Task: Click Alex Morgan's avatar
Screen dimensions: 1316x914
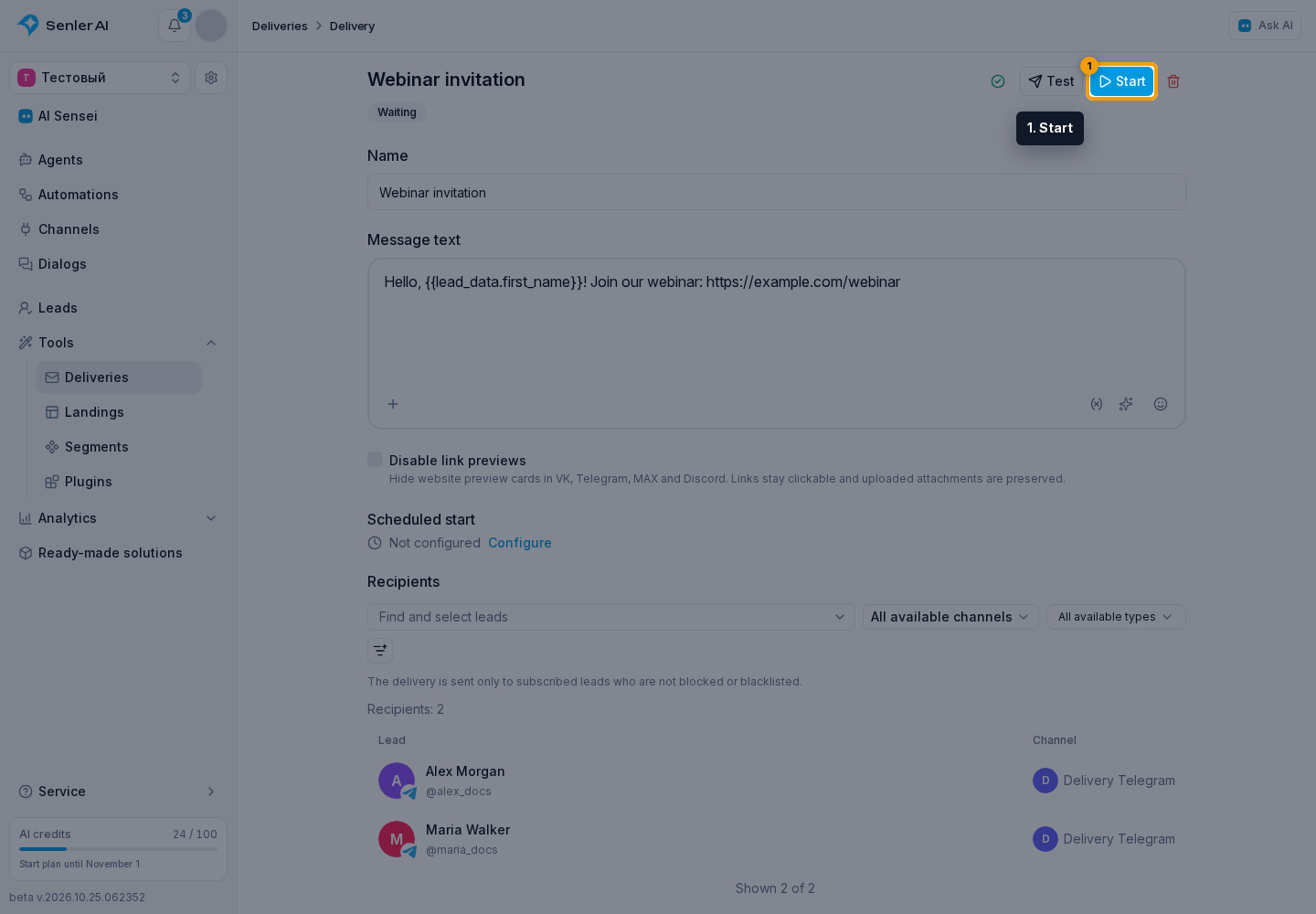Action: tap(397, 781)
